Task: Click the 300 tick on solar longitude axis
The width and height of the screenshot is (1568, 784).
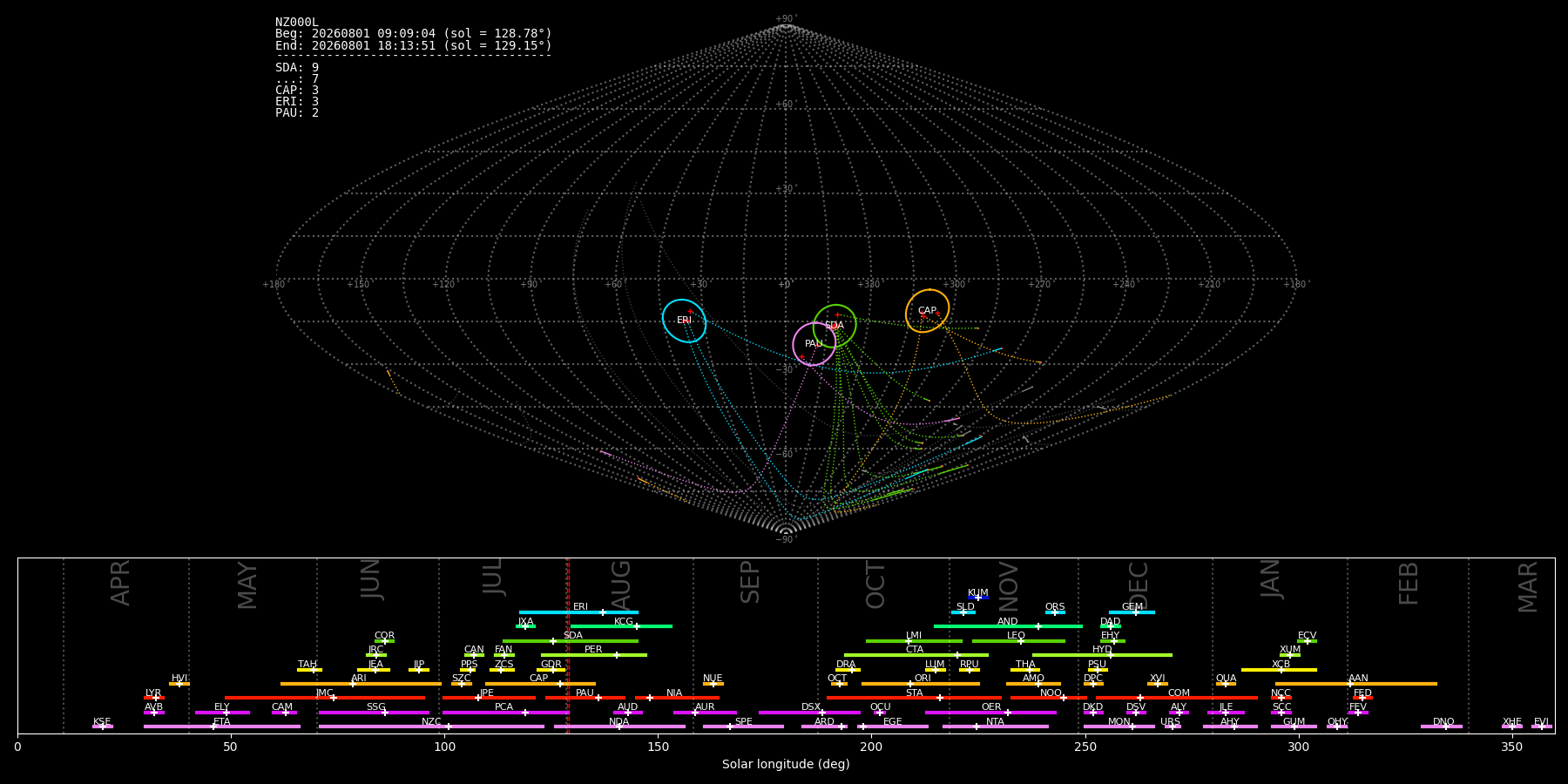Action: click(1298, 747)
